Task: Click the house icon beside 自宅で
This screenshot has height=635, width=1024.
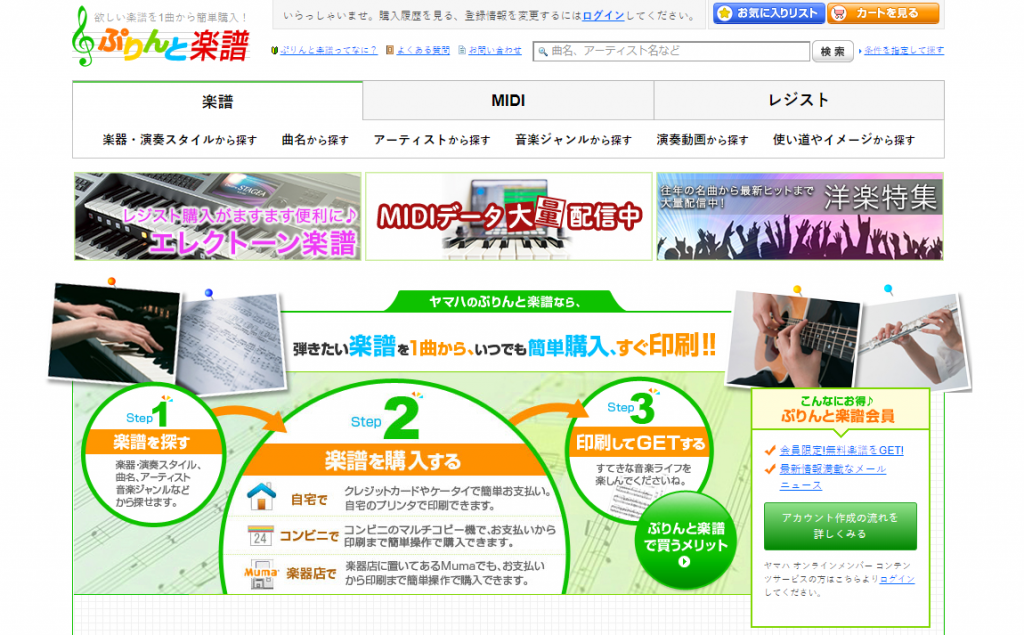Action: 261,495
